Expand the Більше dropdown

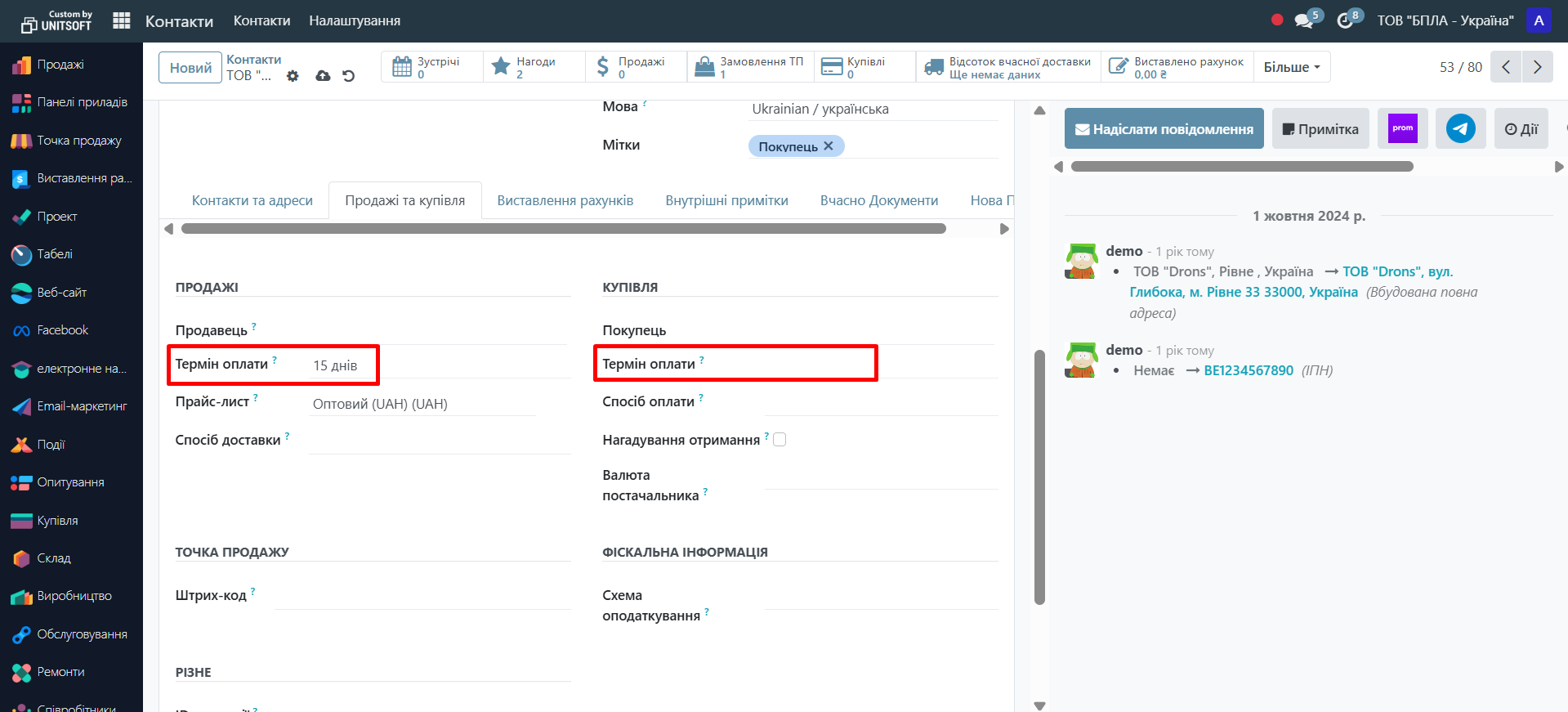(1291, 67)
